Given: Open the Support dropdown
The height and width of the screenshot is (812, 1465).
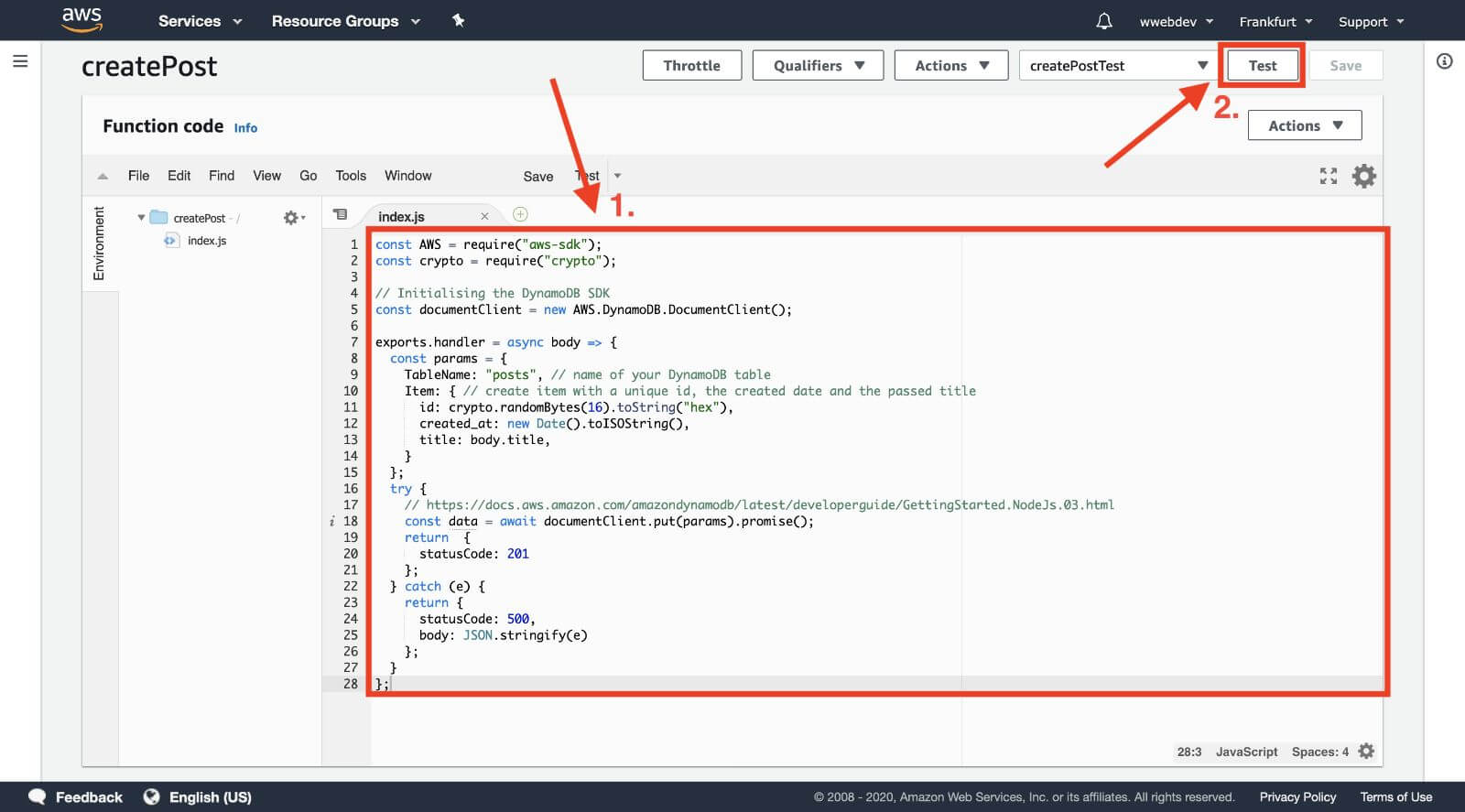Looking at the screenshot, I should tap(1371, 21).
